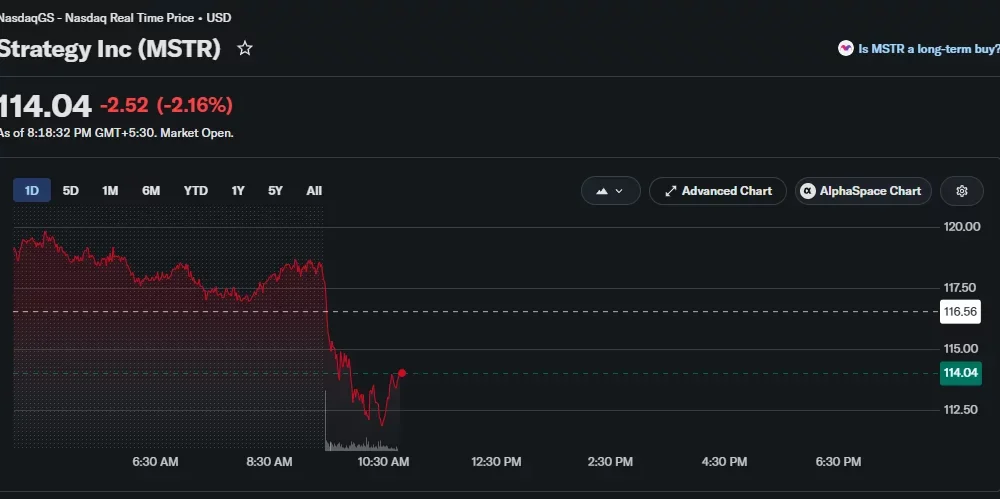Select the 1D range tab
Image resolution: width=1000 pixels, height=499 pixels.
coord(32,190)
